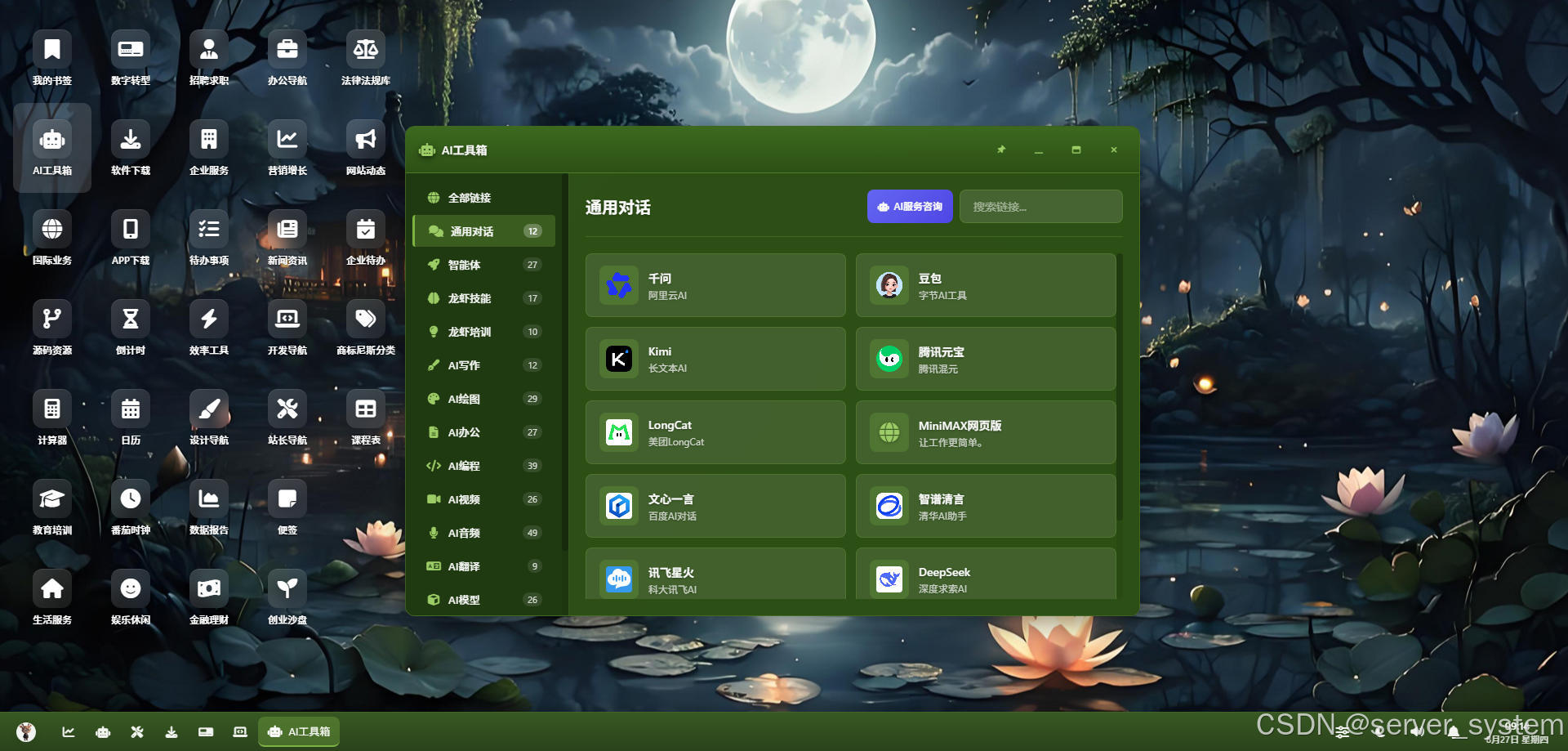Open the 商标尼斯分类 tags icon
This screenshot has width=1568, height=751.
[366, 328]
